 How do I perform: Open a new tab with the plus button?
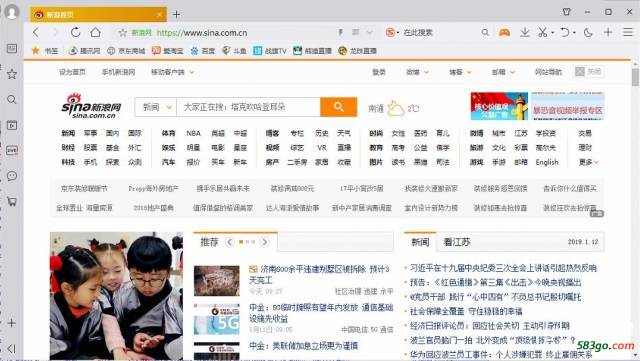[176, 15]
